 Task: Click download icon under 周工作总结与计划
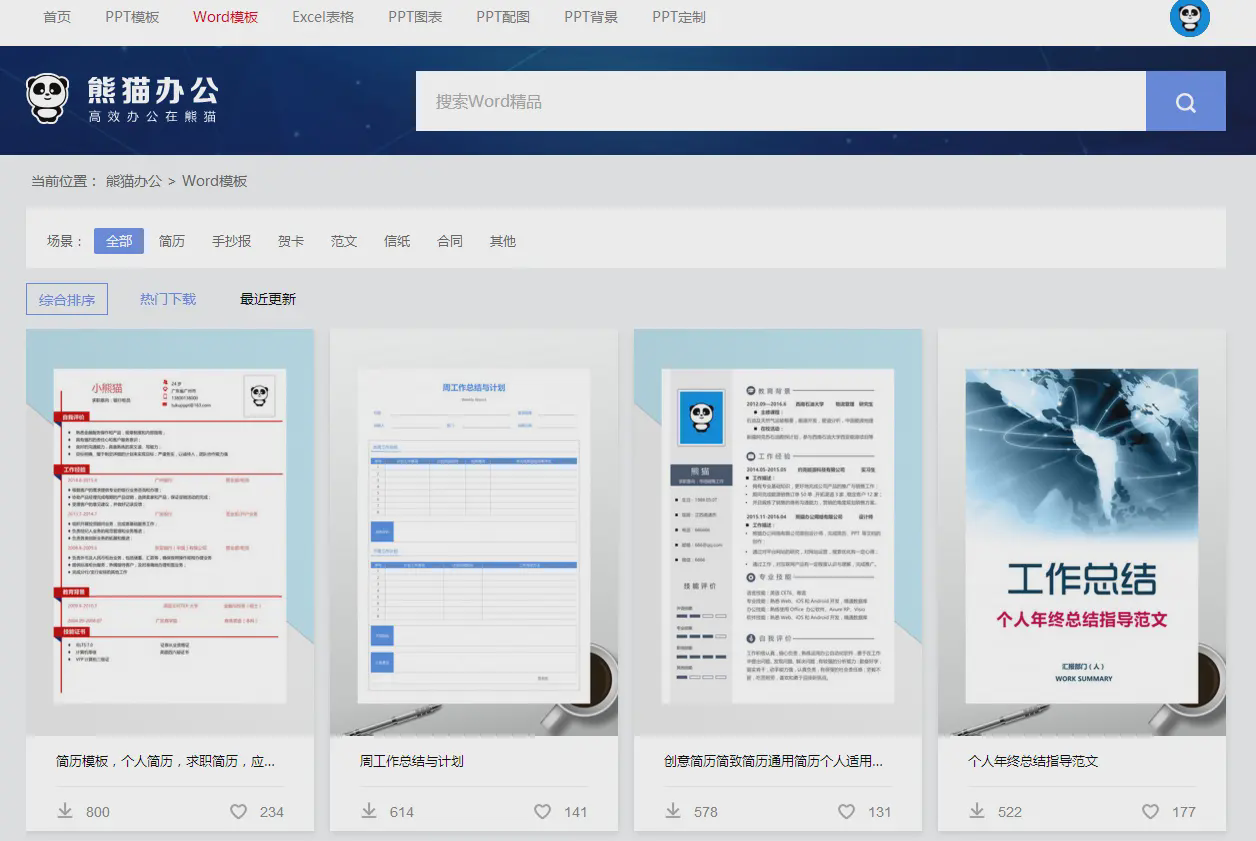370,811
